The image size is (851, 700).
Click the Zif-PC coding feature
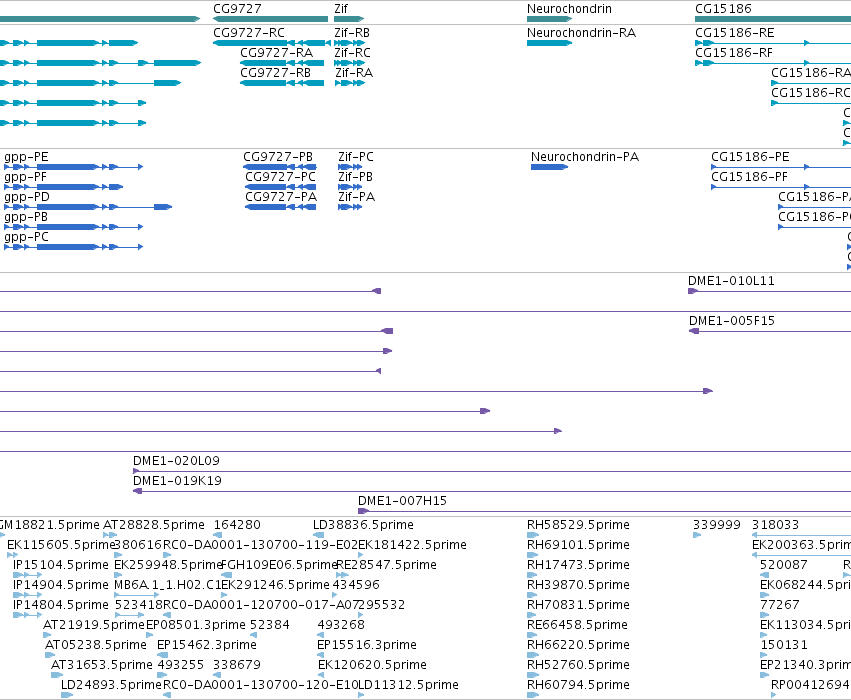click(350, 167)
